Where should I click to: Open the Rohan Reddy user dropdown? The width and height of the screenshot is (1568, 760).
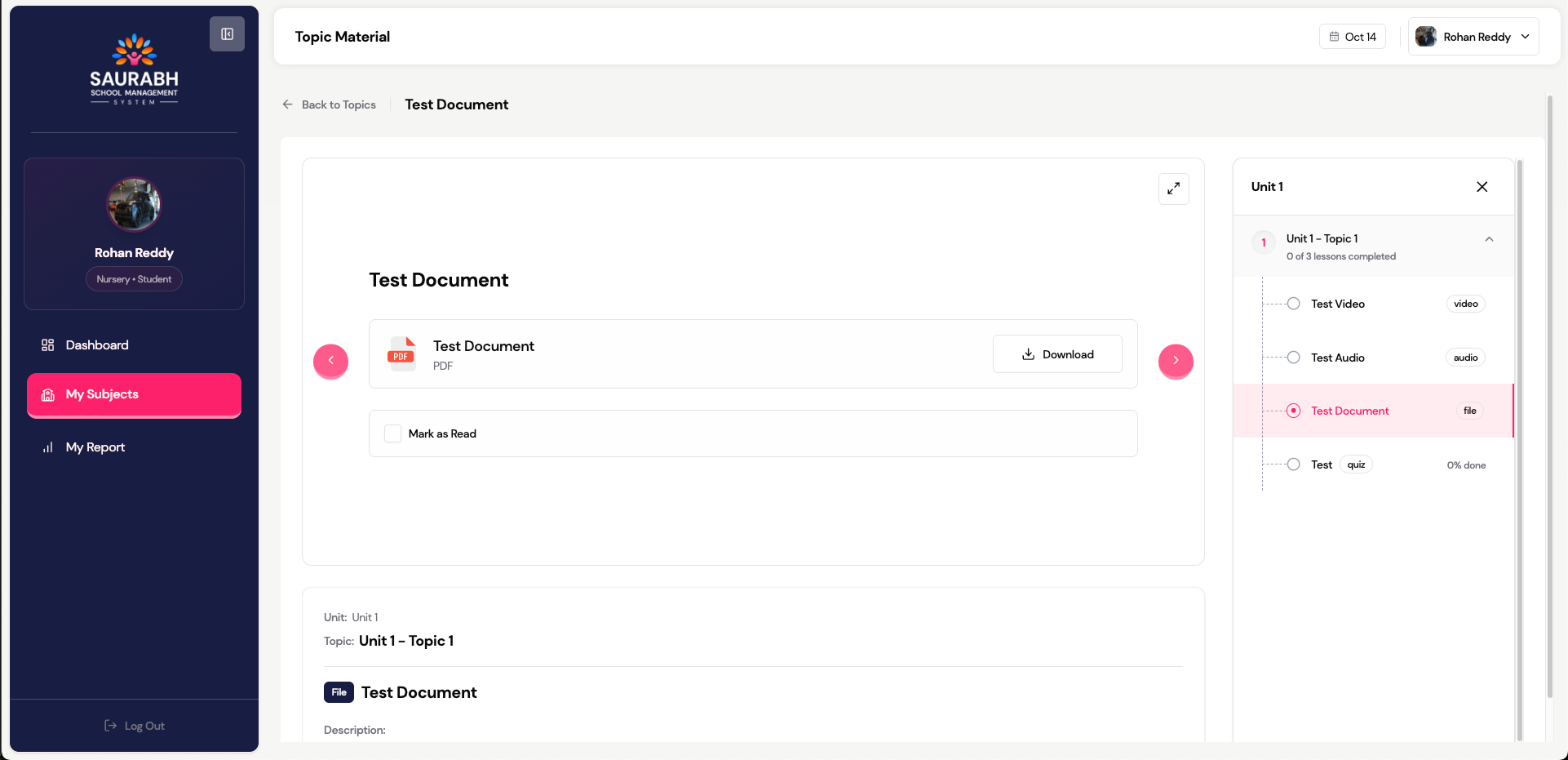pyautogui.click(x=1473, y=37)
